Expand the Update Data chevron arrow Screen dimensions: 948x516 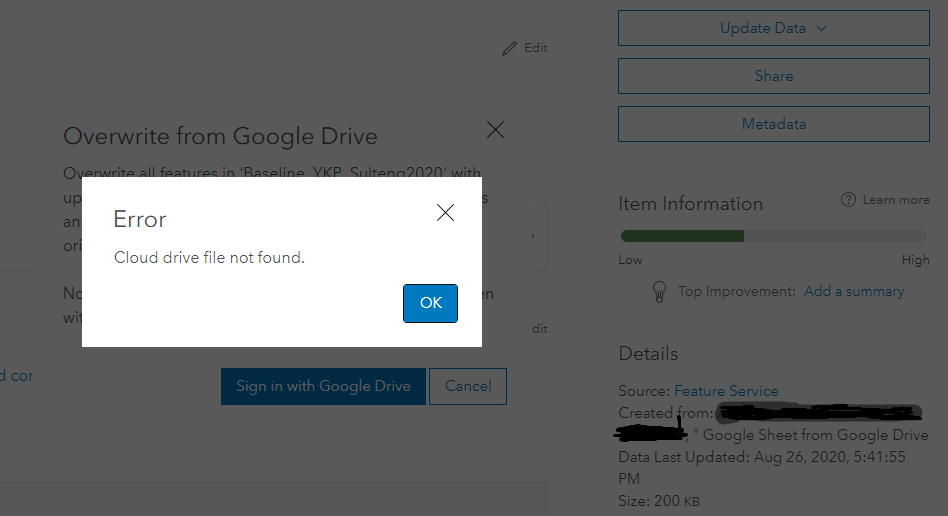tap(821, 28)
